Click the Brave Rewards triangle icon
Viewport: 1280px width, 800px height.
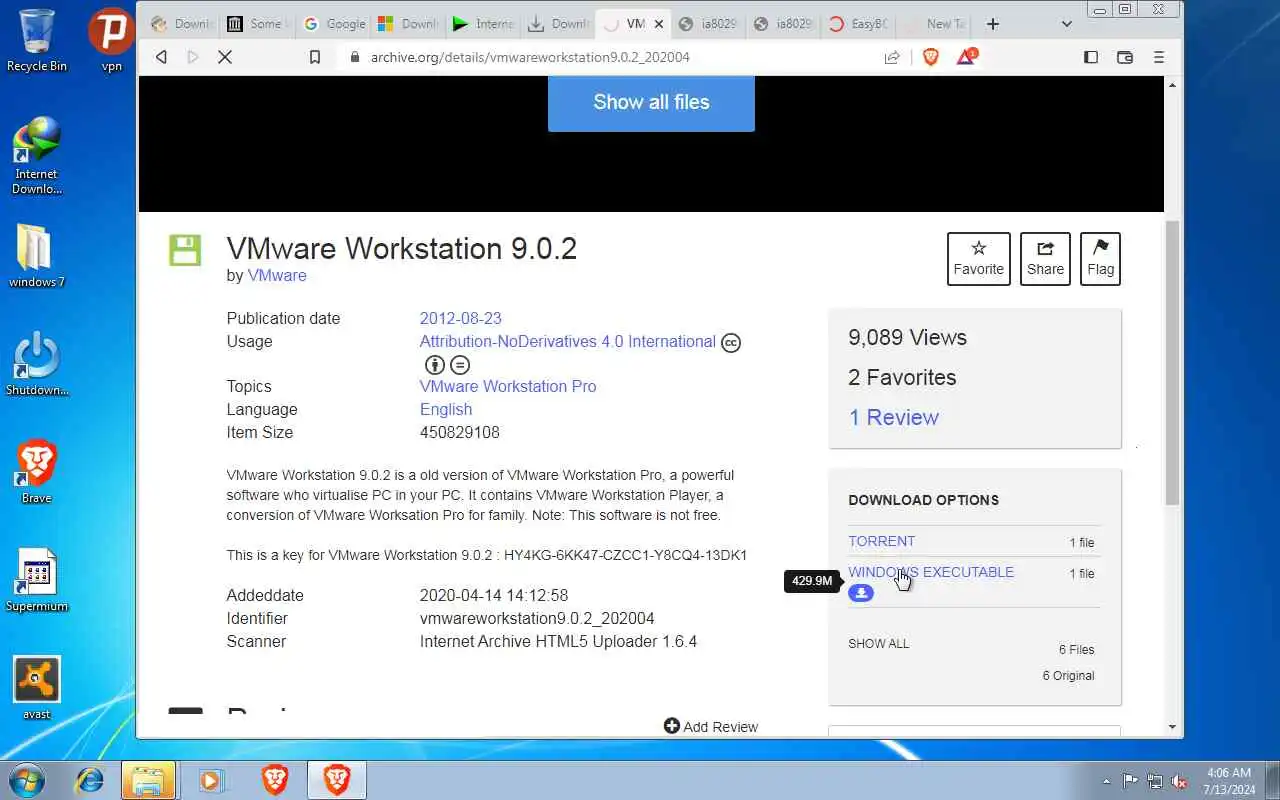pos(966,57)
